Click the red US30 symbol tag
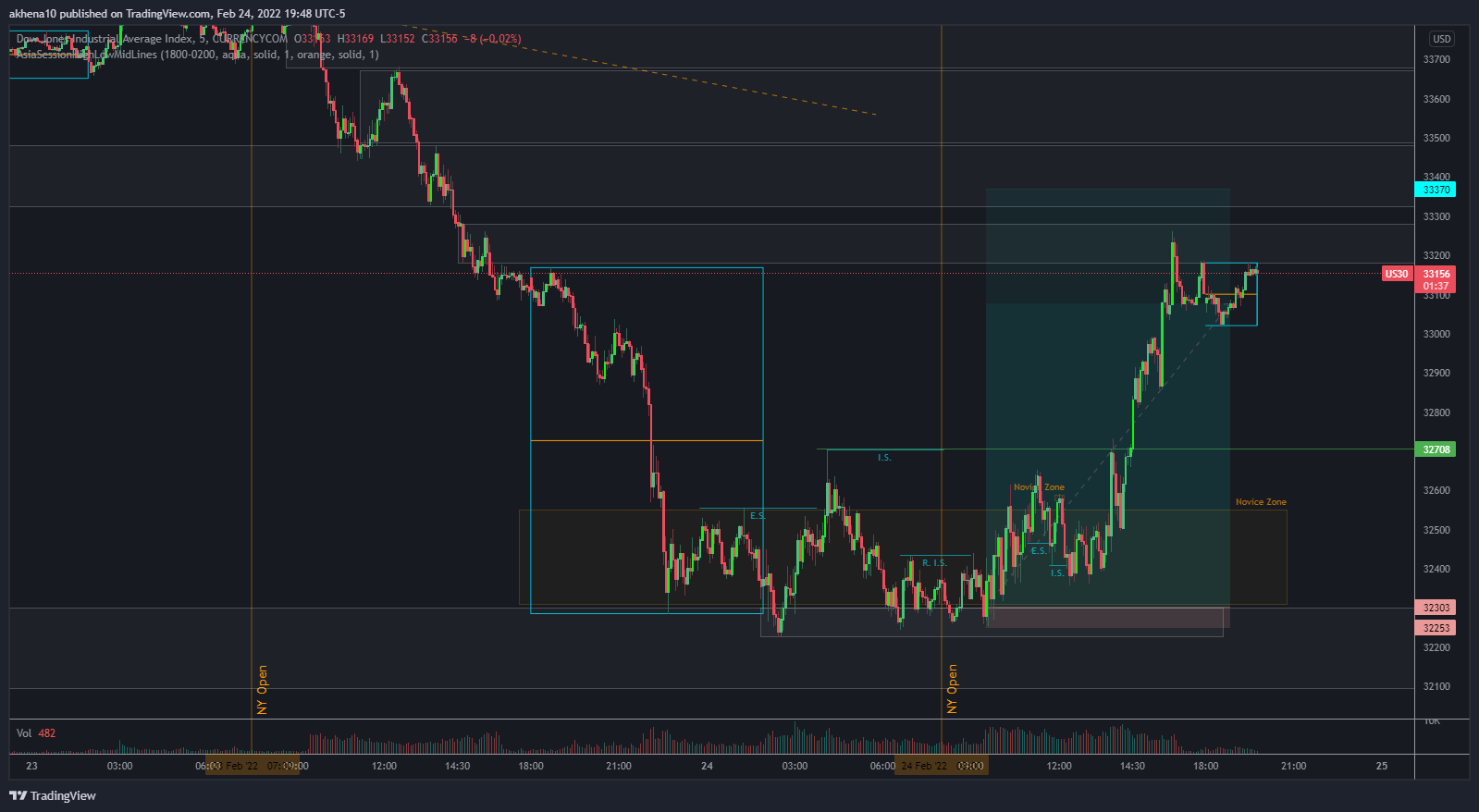 (x=1397, y=274)
